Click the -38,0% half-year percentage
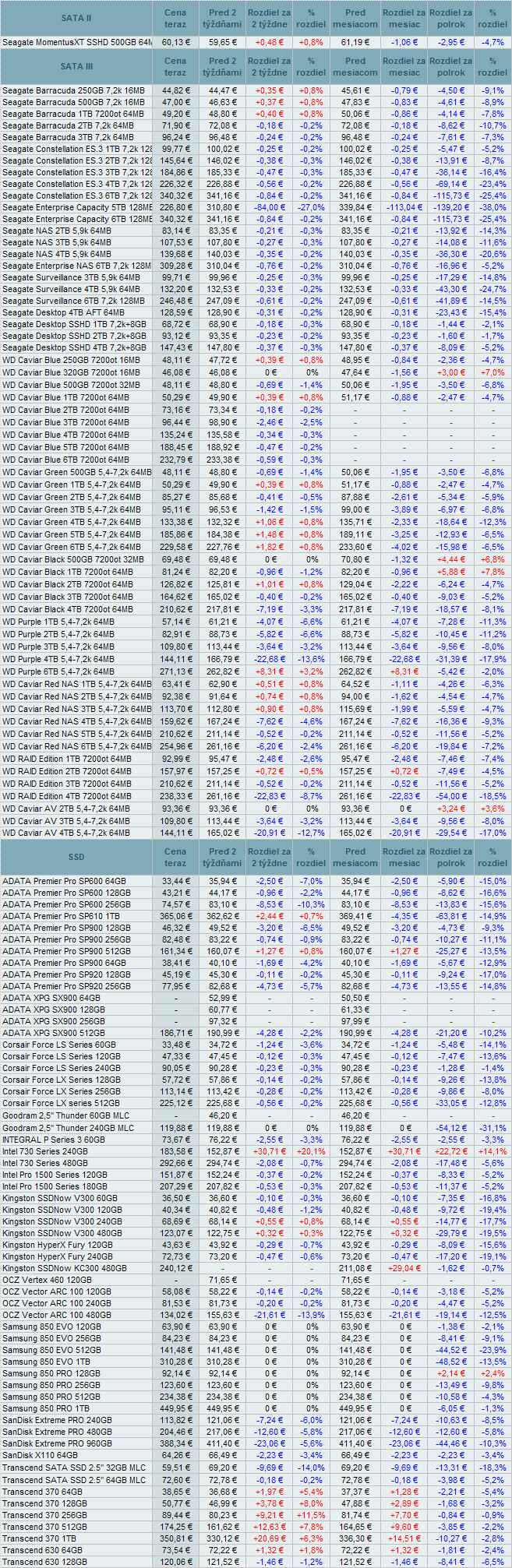This screenshot has height=1568, width=512. pyautogui.click(x=493, y=207)
